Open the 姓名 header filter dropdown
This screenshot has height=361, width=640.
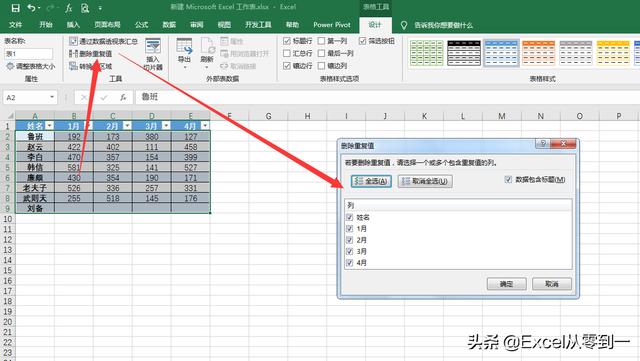pyautogui.click(x=49, y=125)
